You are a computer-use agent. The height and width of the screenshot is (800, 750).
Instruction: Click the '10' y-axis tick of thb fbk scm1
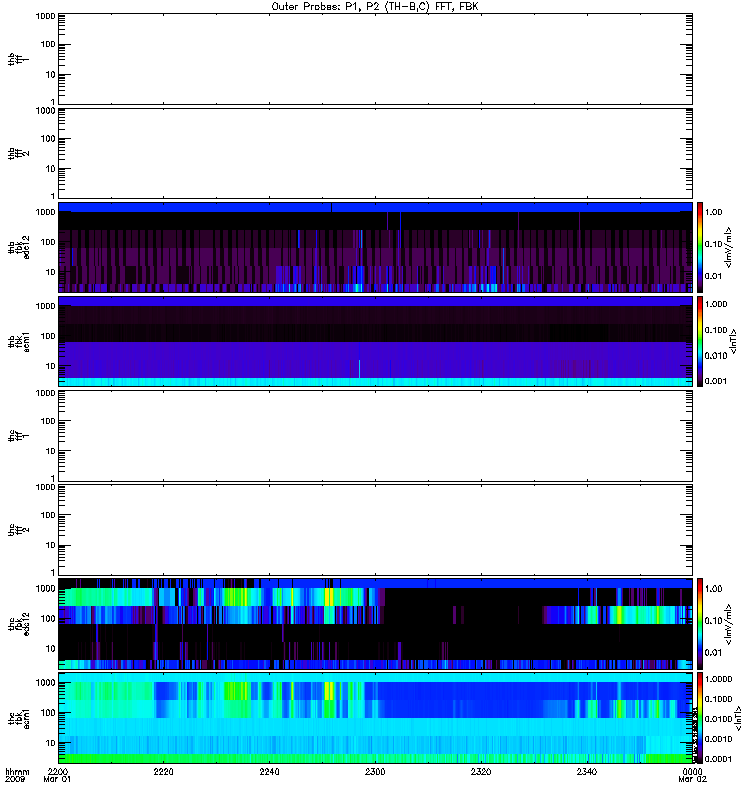point(50,366)
